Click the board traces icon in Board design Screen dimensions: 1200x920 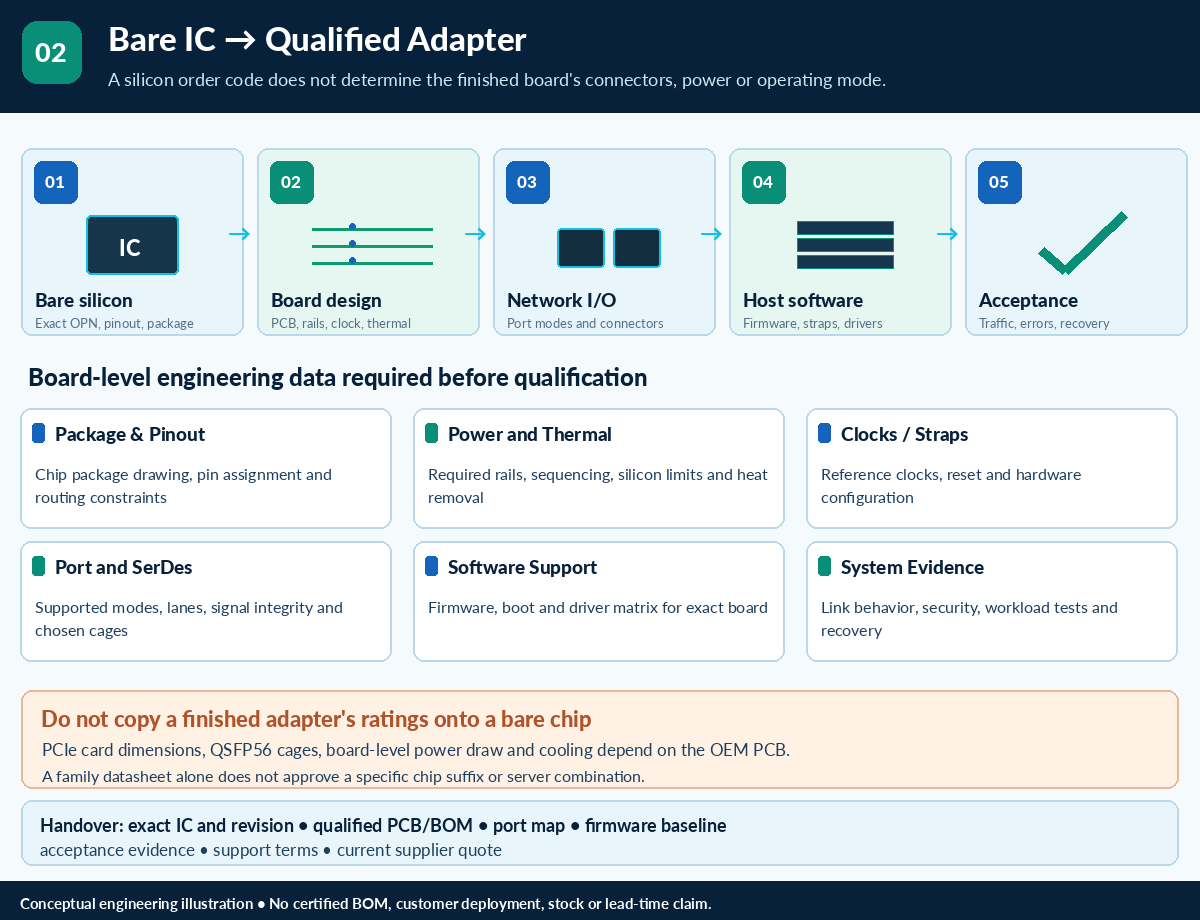pos(372,245)
